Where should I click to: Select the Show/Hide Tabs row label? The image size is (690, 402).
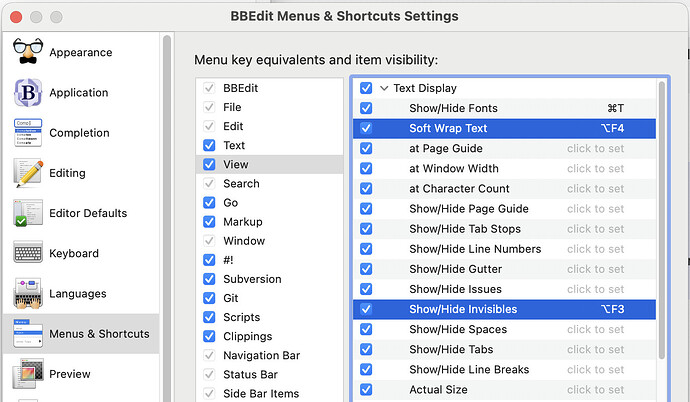click(x=451, y=349)
